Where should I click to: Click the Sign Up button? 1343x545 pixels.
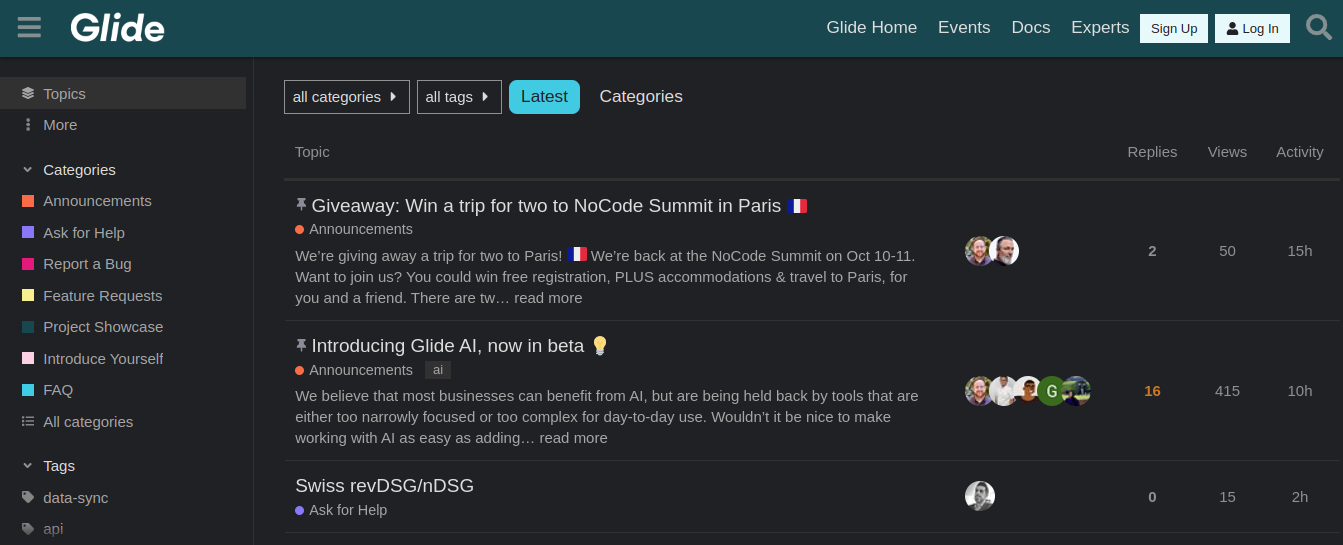point(1174,28)
